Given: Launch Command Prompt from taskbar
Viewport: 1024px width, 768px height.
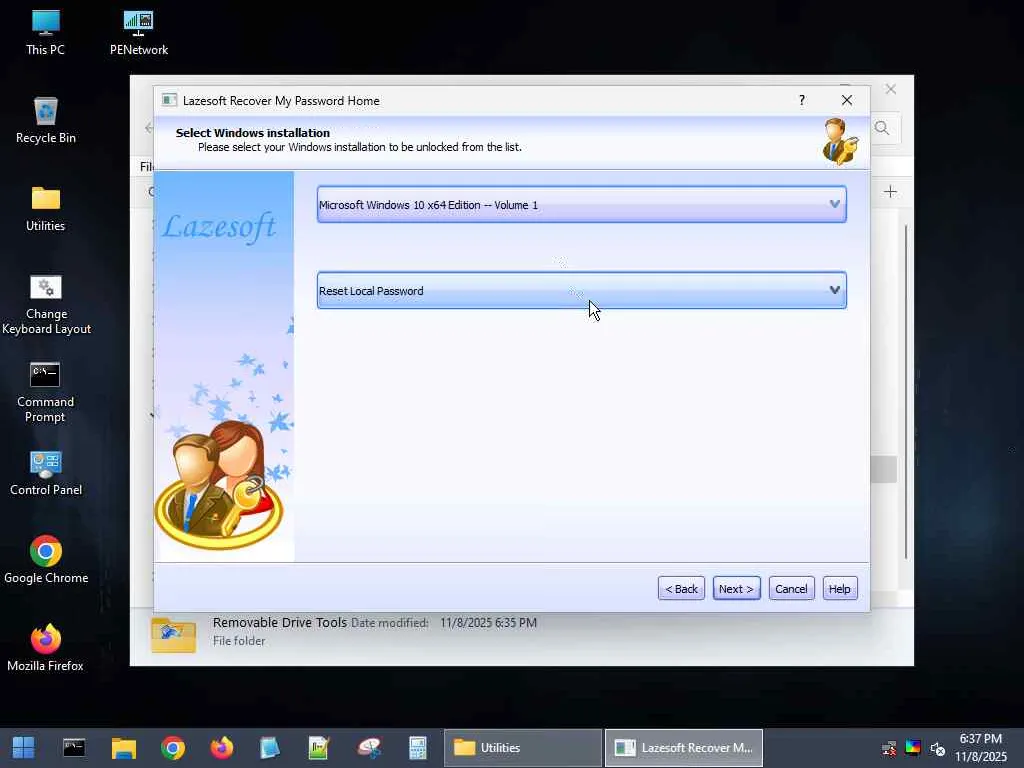Looking at the screenshot, I should pyautogui.click(x=74, y=748).
